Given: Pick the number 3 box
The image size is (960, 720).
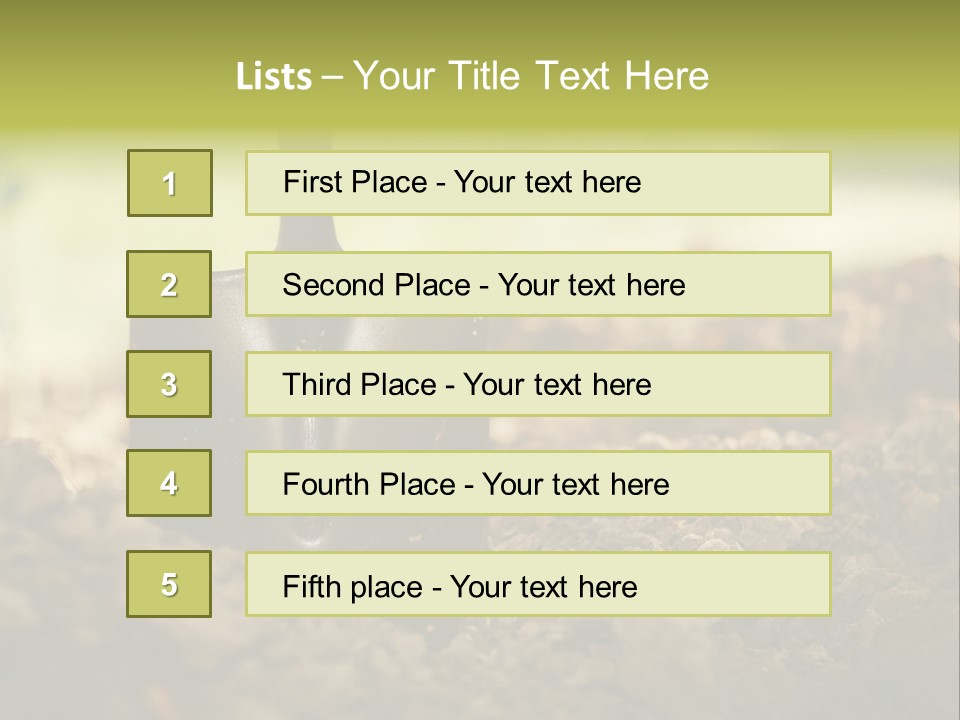Looking at the screenshot, I should click(170, 384).
